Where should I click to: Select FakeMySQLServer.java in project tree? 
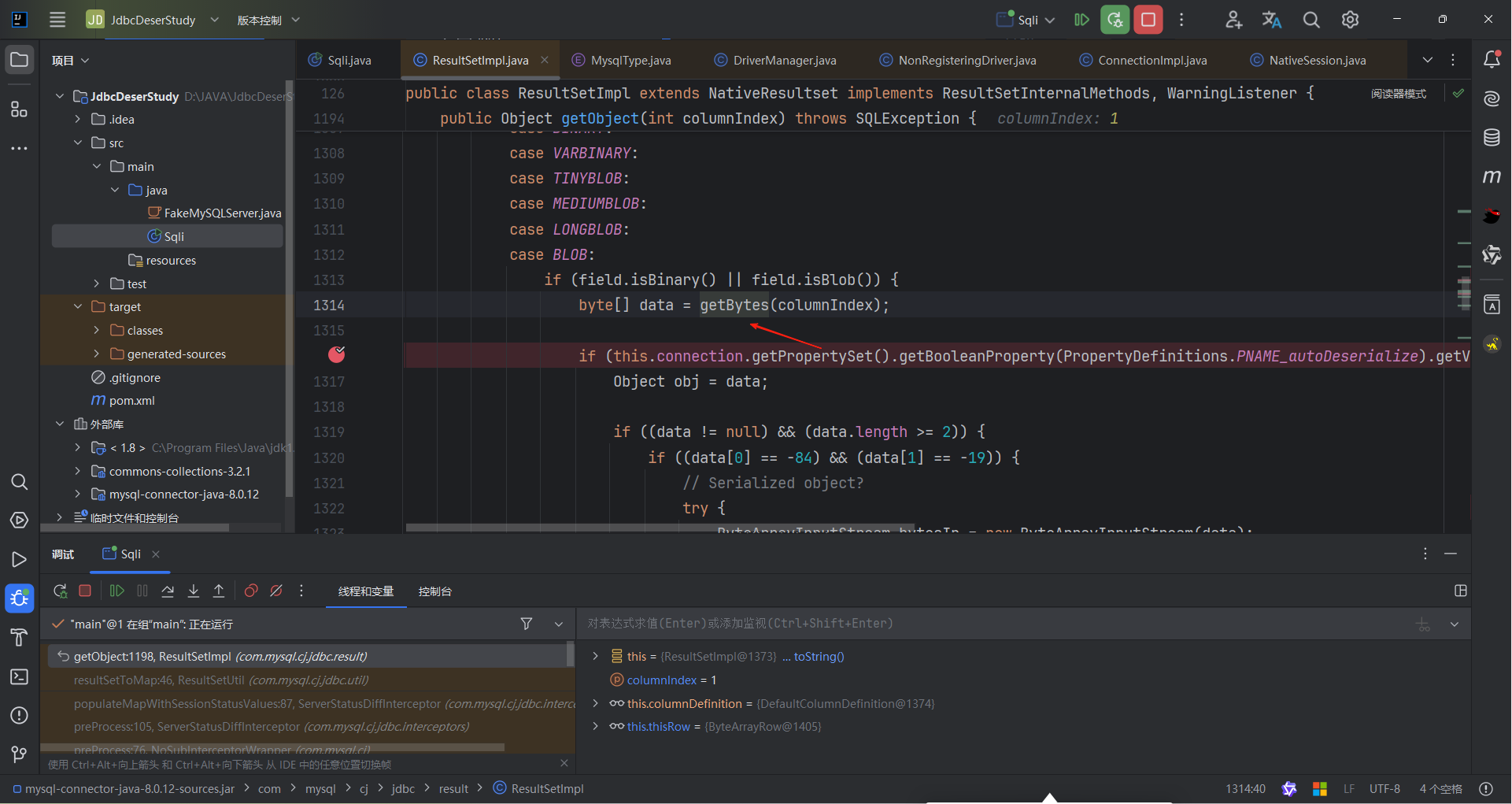[215, 213]
